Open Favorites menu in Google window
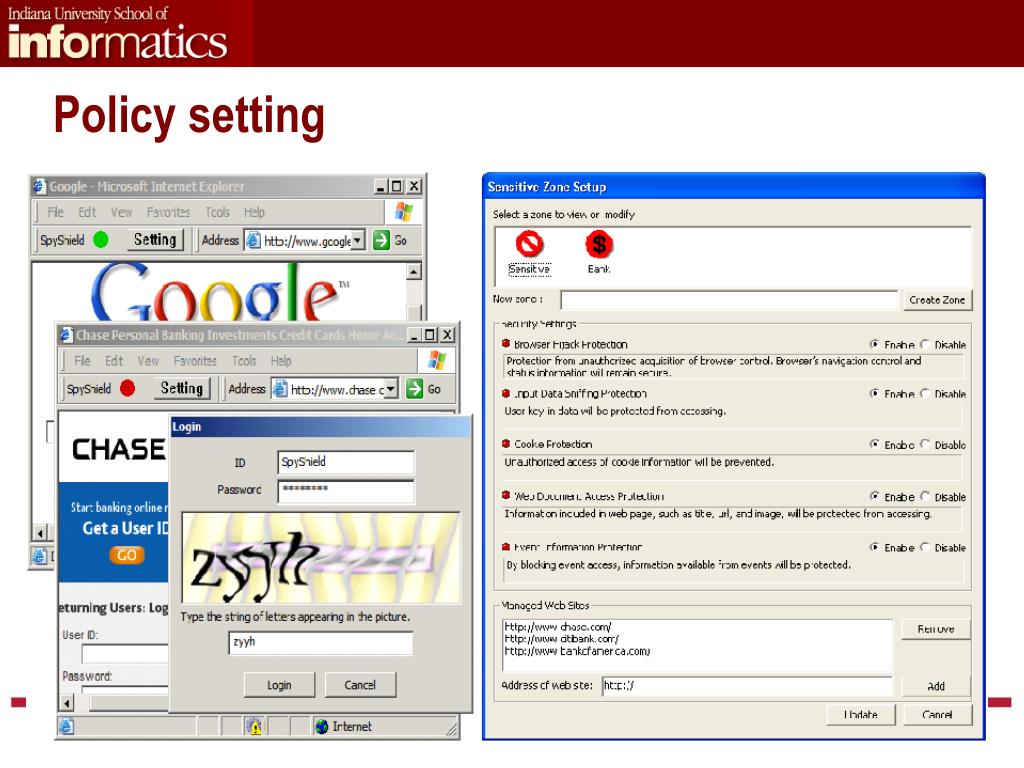 (x=168, y=212)
